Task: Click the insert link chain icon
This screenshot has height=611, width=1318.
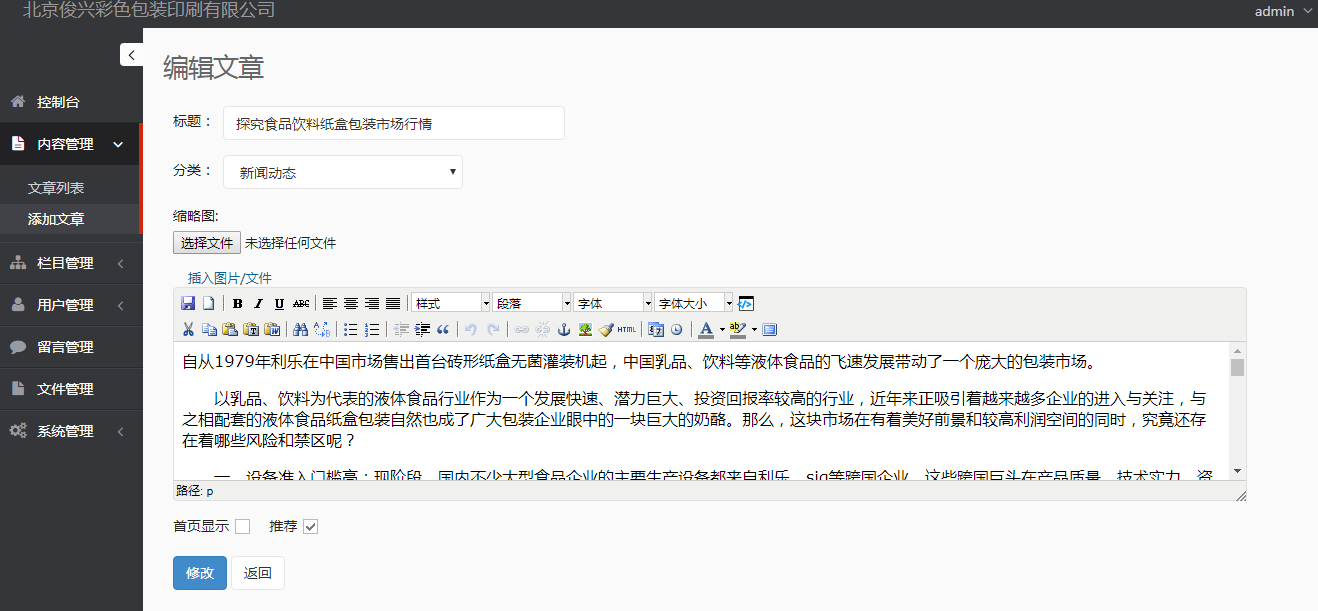Action: coord(521,329)
